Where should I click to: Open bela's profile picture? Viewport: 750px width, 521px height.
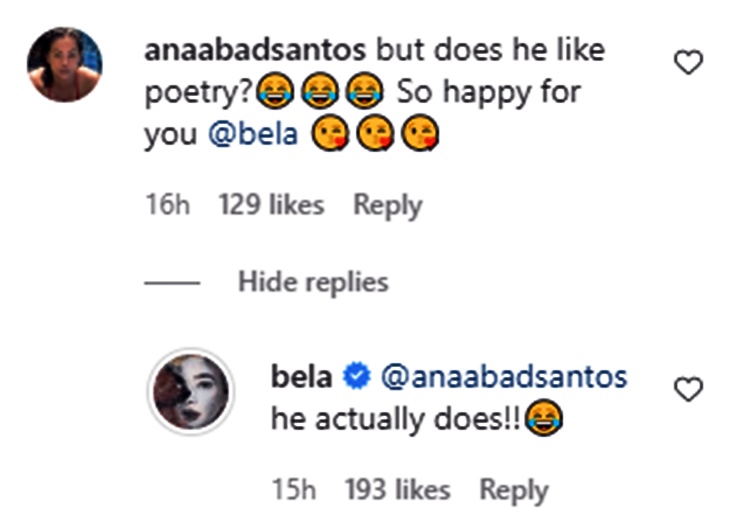point(190,391)
